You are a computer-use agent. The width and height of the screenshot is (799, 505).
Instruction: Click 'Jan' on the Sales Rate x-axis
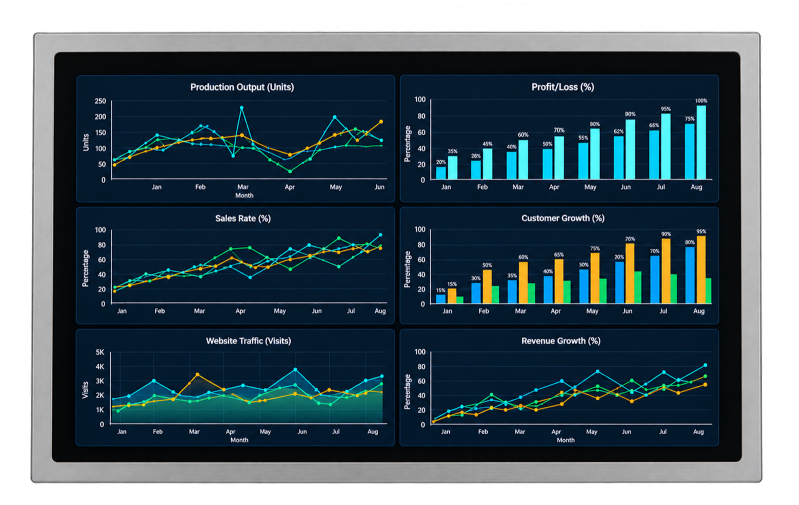coord(122,311)
